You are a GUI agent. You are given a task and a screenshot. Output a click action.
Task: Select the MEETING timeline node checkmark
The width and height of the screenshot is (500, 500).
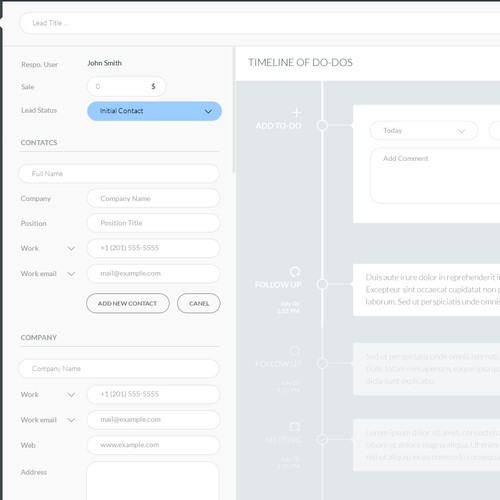coord(322,439)
